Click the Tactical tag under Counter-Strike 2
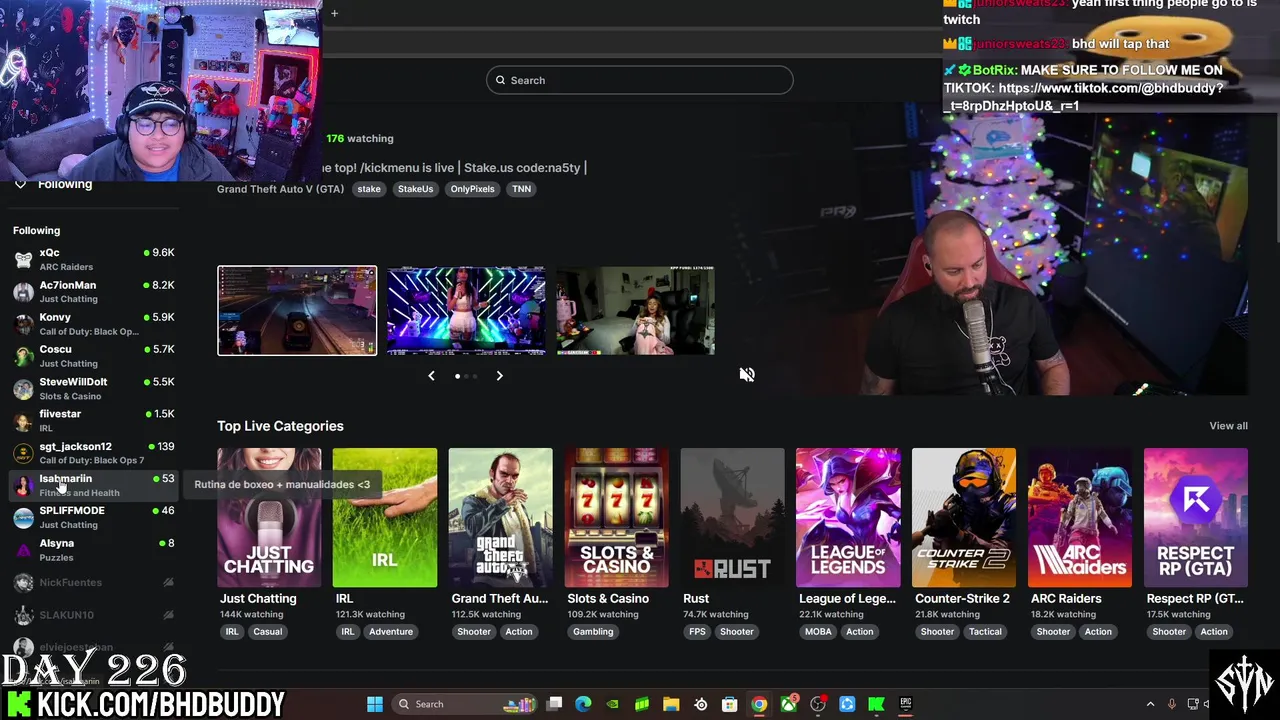Image resolution: width=1280 pixels, height=720 pixels. point(985,632)
